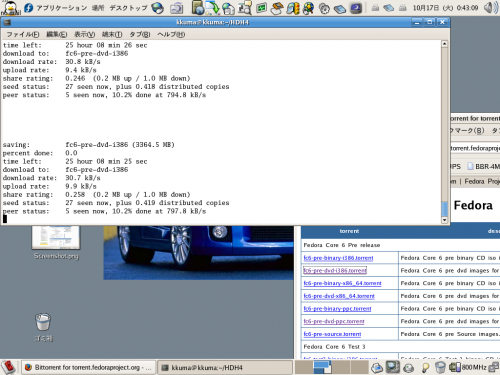Open the Fedora logo main menu icon
The width and height of the screenshot is (500, 375).
(x=29, y=7)
